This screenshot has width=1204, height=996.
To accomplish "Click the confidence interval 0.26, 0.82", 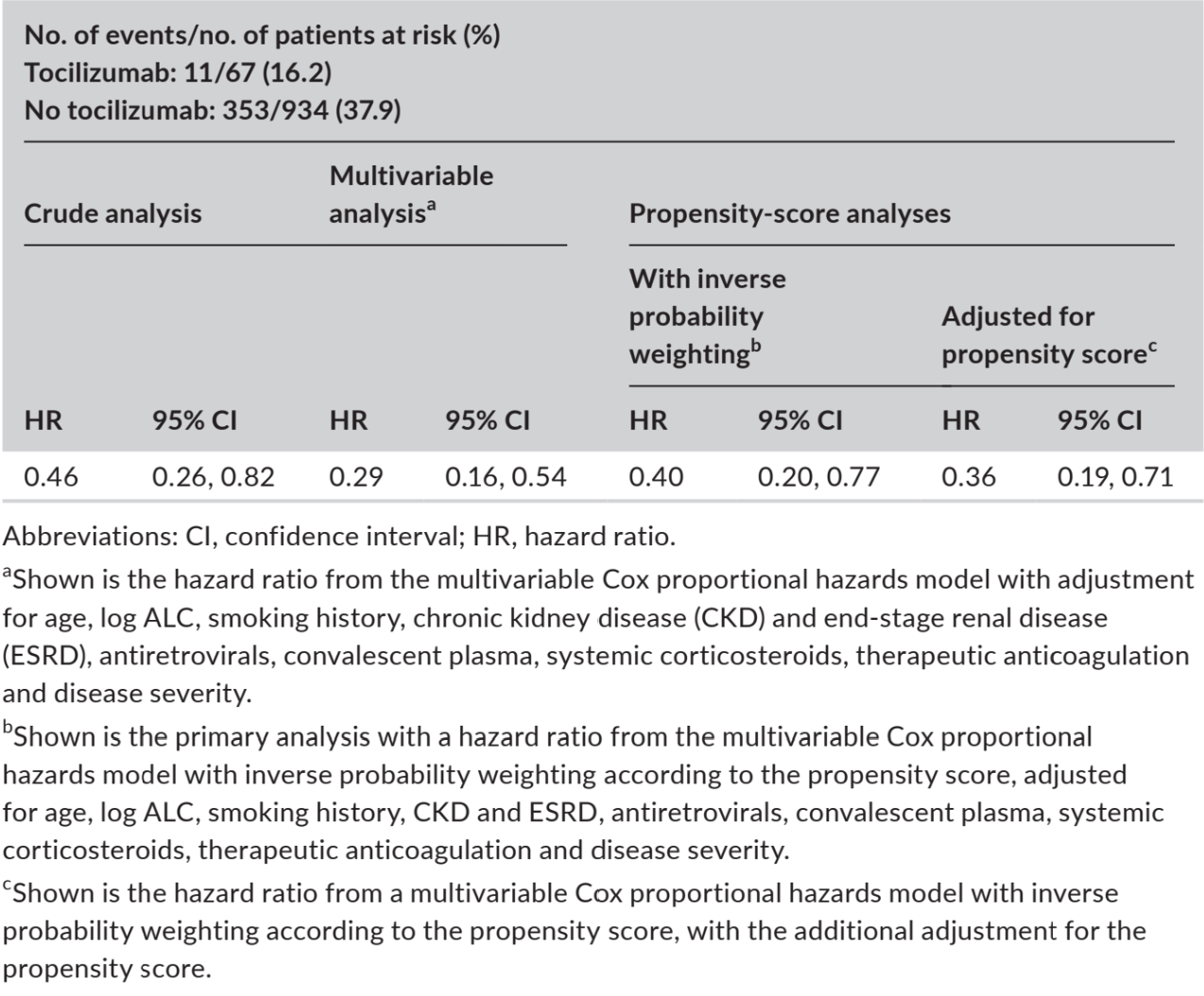I will pos(214,477).
